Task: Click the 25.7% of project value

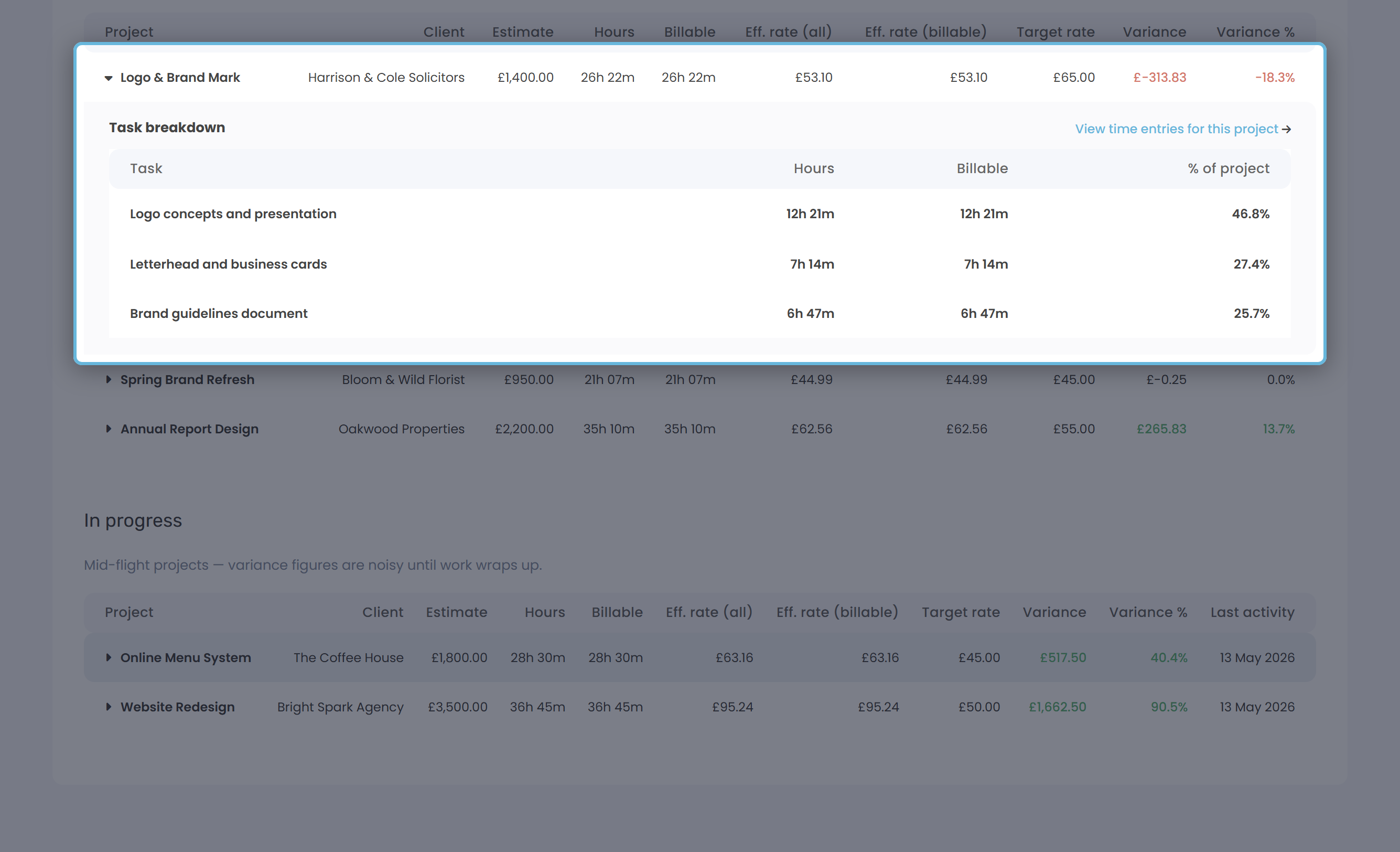Action: coord(1252,314)
